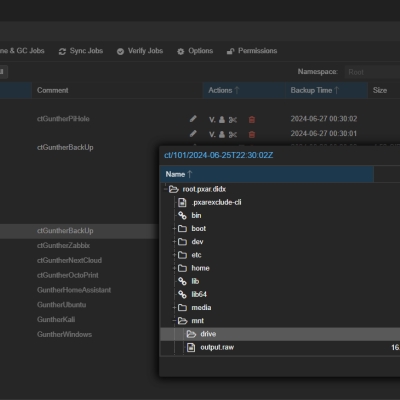Image resolution: width=400 pixels, height=400 pixels.
Task: Prune scissors icon in ctGuntherPiHole row
Action: [233, 120]
